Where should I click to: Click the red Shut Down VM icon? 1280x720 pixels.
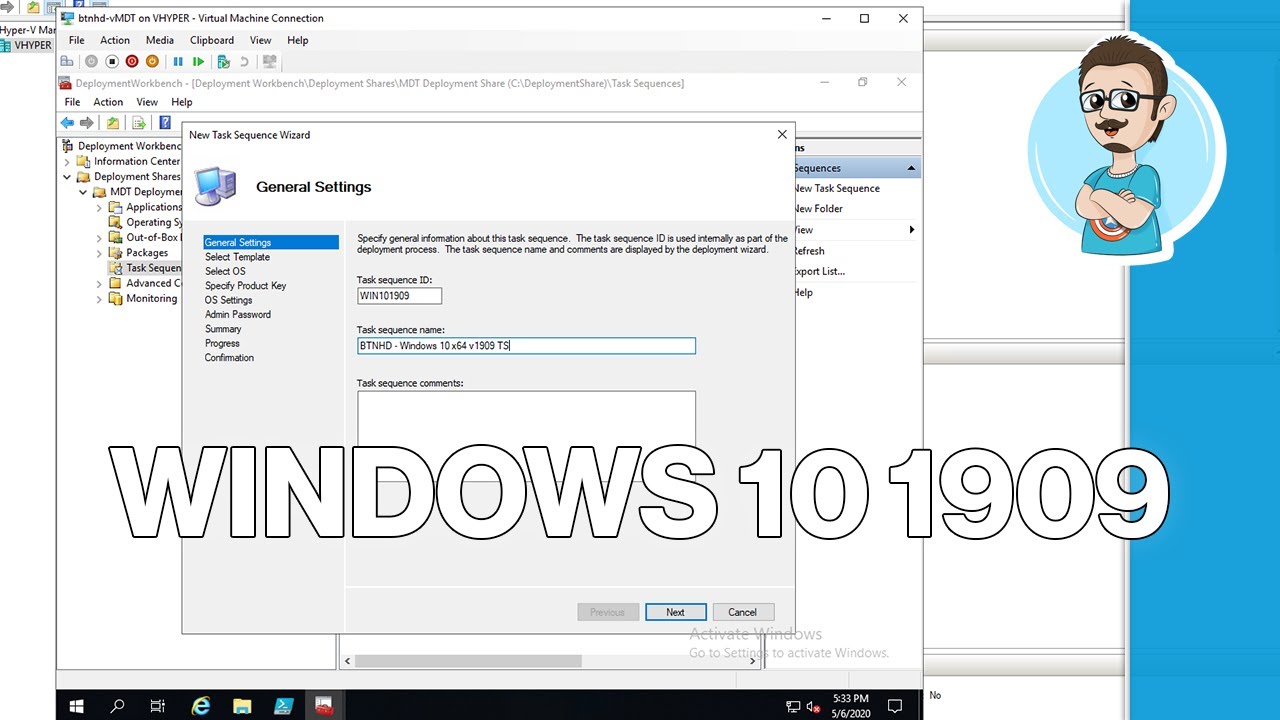(132, 62)
